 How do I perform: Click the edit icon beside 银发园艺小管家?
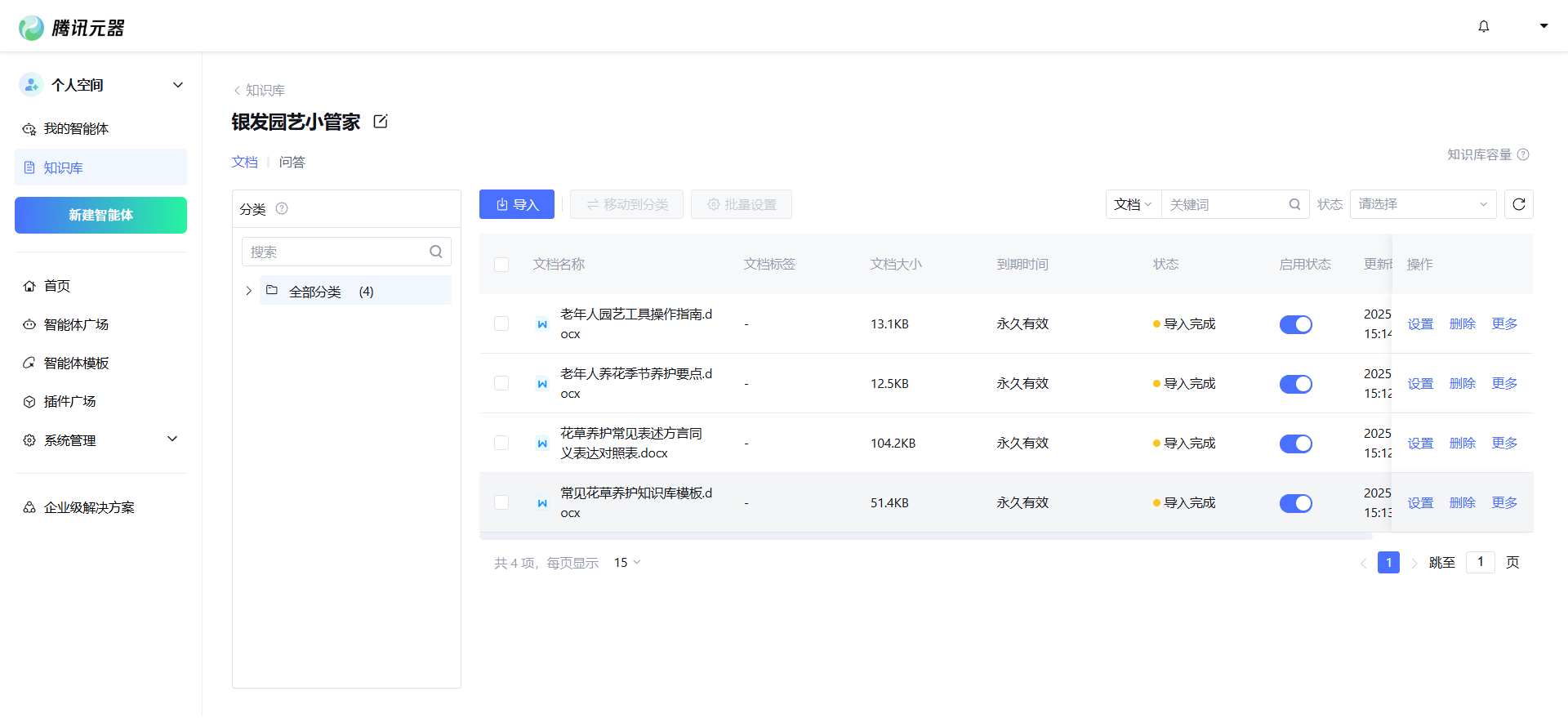[381, 122]
